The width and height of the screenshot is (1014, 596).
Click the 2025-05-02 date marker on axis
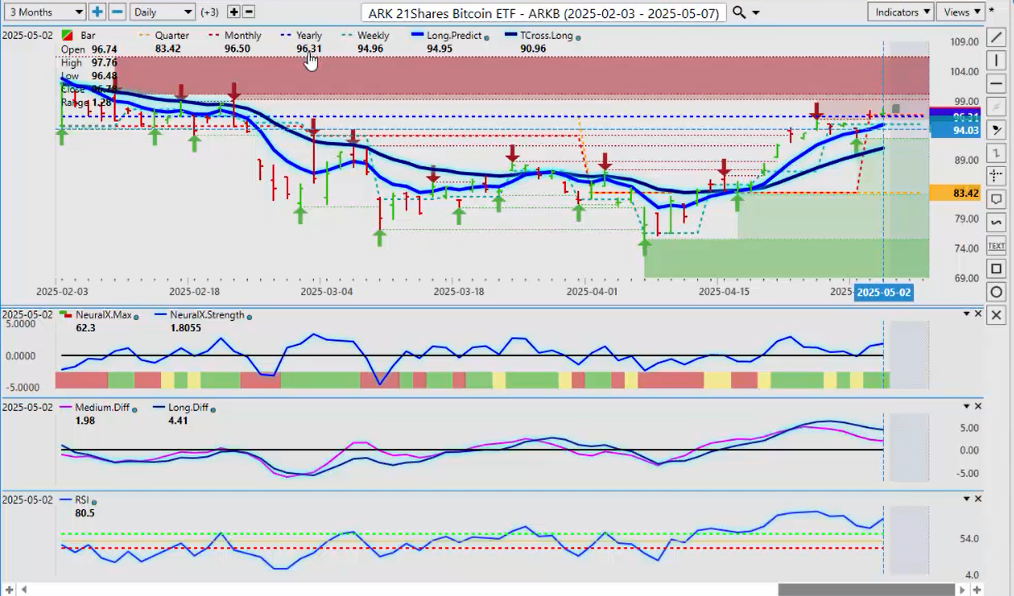[883, 292]
